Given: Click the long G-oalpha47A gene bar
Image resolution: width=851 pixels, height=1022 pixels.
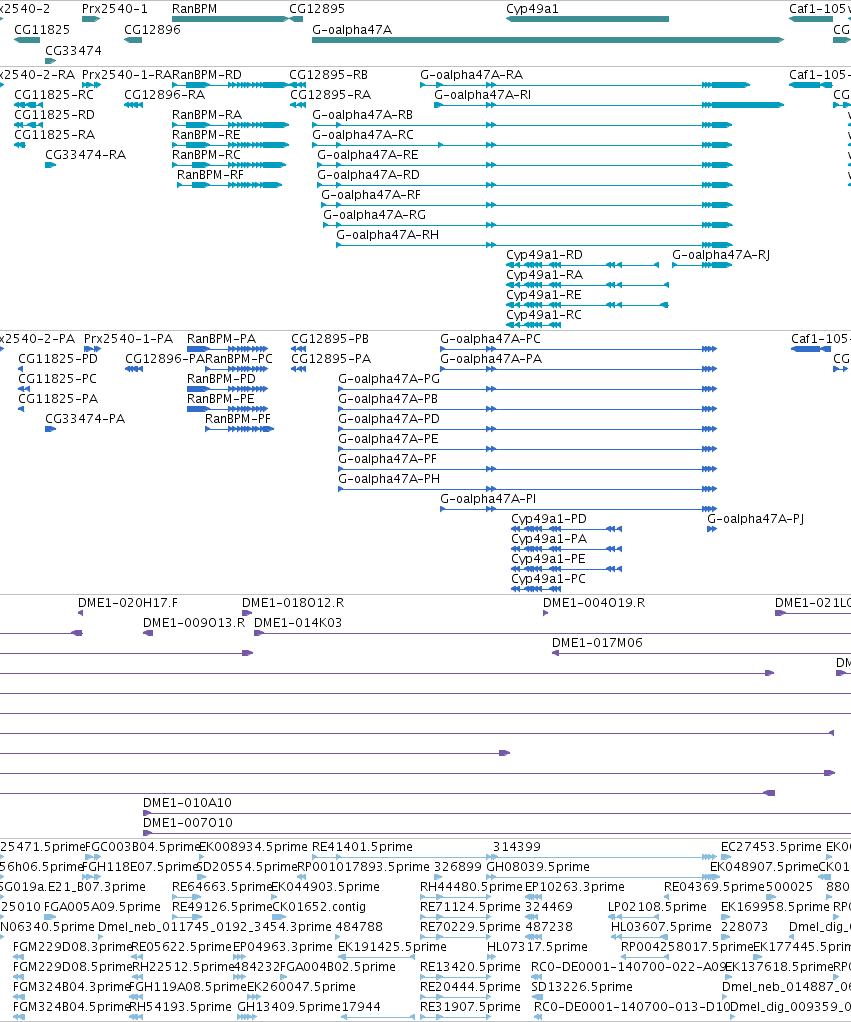Looking at the screenshot, I should [x=547, y=40].
